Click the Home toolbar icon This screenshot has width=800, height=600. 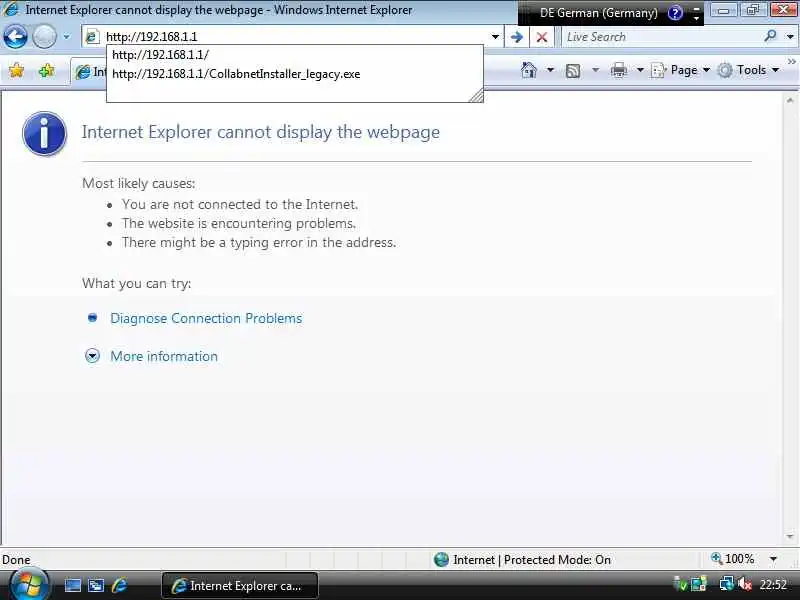[x=529, y=70]
